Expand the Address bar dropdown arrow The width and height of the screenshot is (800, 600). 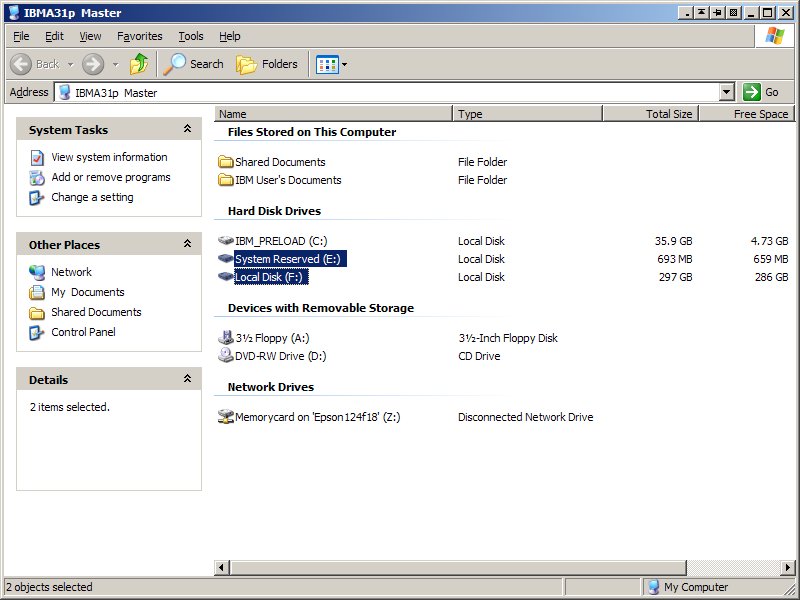727,92
